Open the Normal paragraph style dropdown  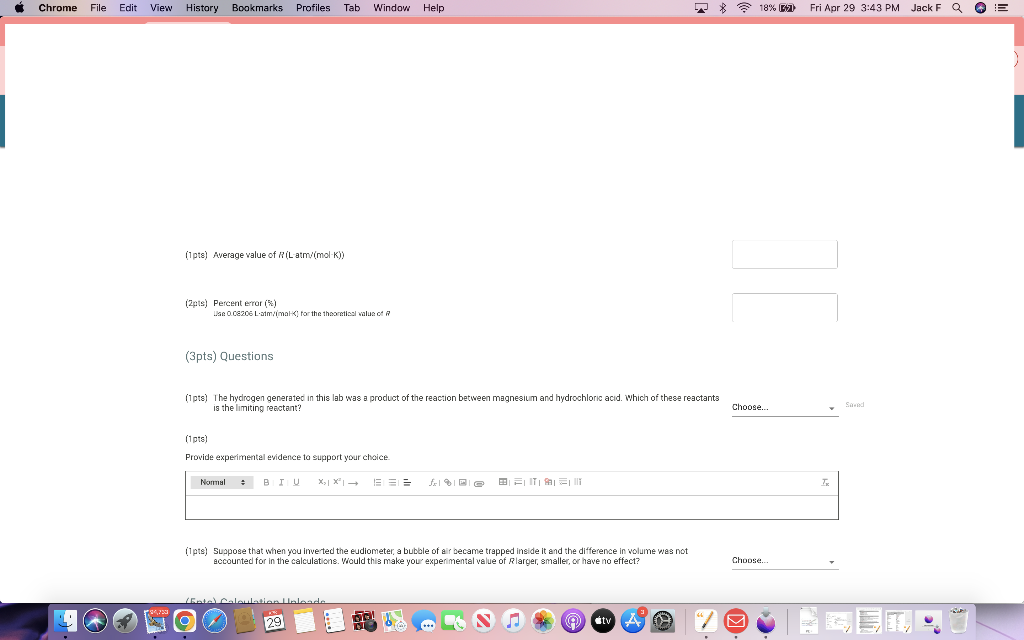pos(221,482)
